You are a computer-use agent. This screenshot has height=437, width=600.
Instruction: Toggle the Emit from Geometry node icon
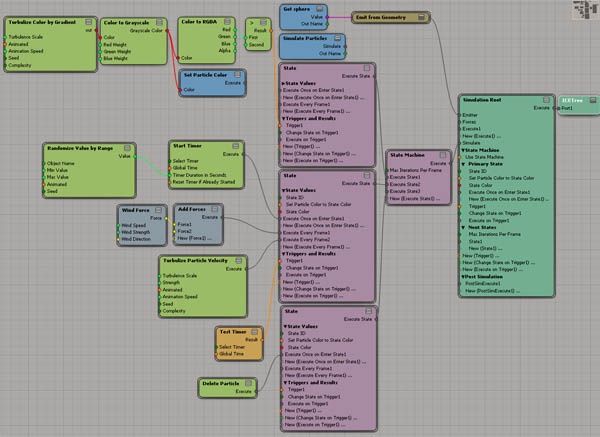pos(421,17)
